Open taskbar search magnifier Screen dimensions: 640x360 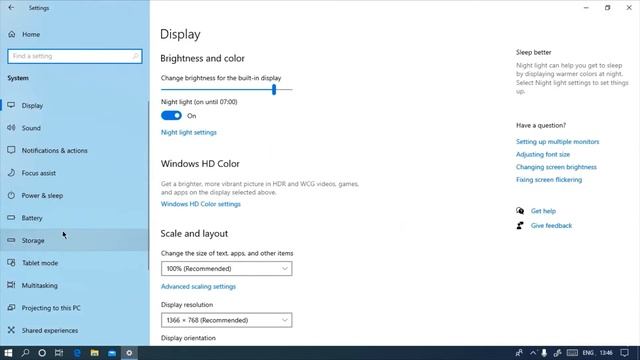[x=25, y=353]
